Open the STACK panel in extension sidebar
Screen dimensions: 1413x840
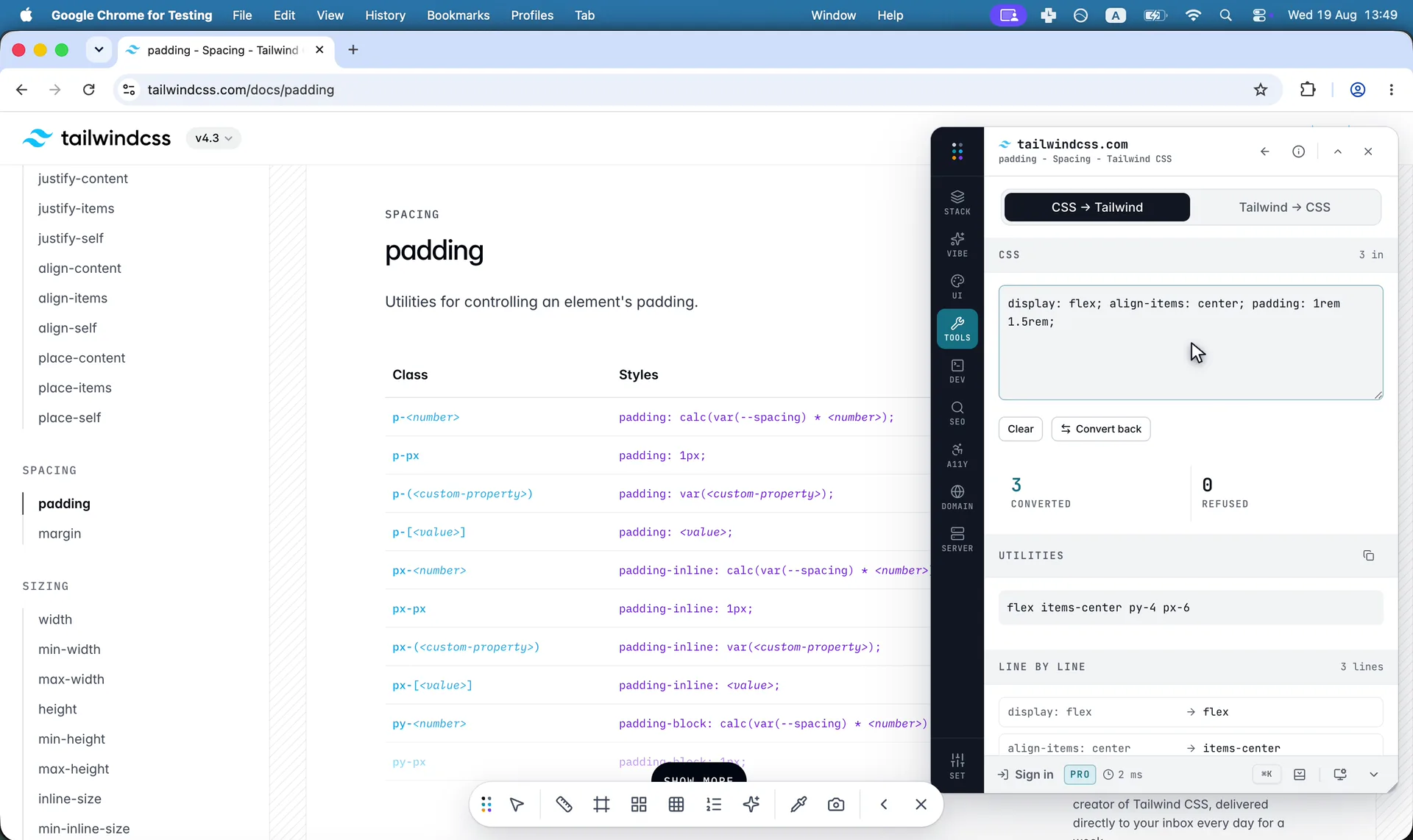click(x=957, y=202)
